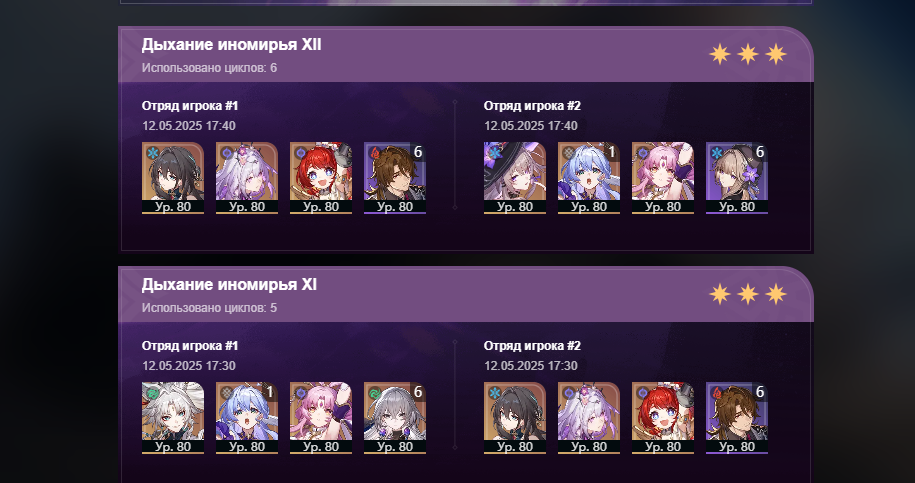Click Отряд игрока #2 label in stage XII

click(532, 106)
